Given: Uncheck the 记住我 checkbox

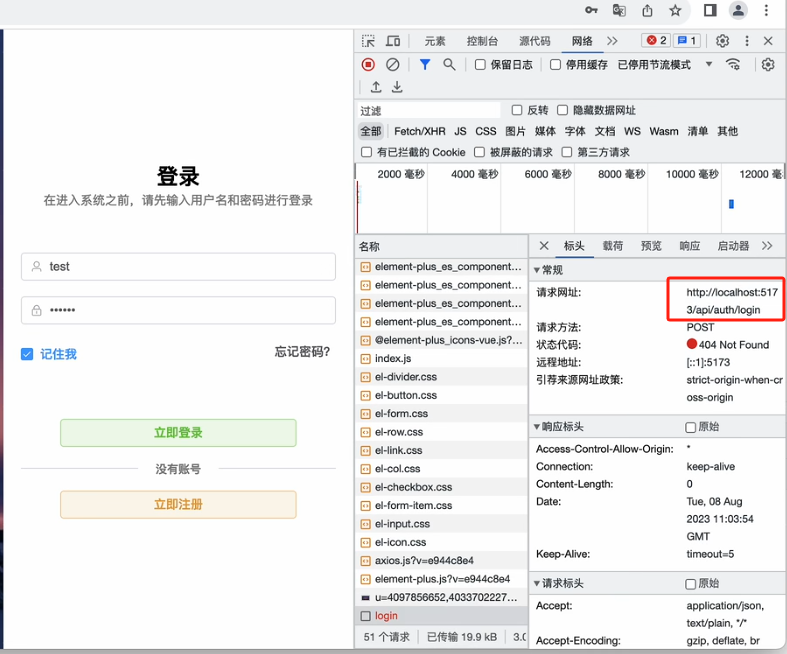Looking at the screenshot, I should (x=27, y=354).
